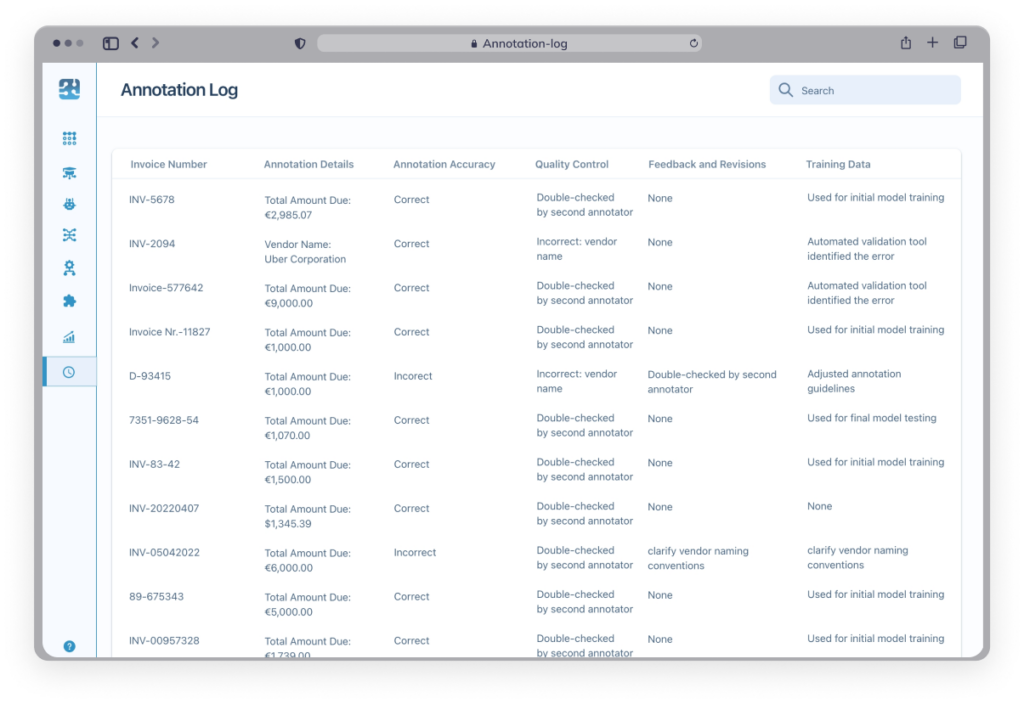Open the bar chart analytics icon
Screen dimensions: 1024x704
click(x=69, y=337)
